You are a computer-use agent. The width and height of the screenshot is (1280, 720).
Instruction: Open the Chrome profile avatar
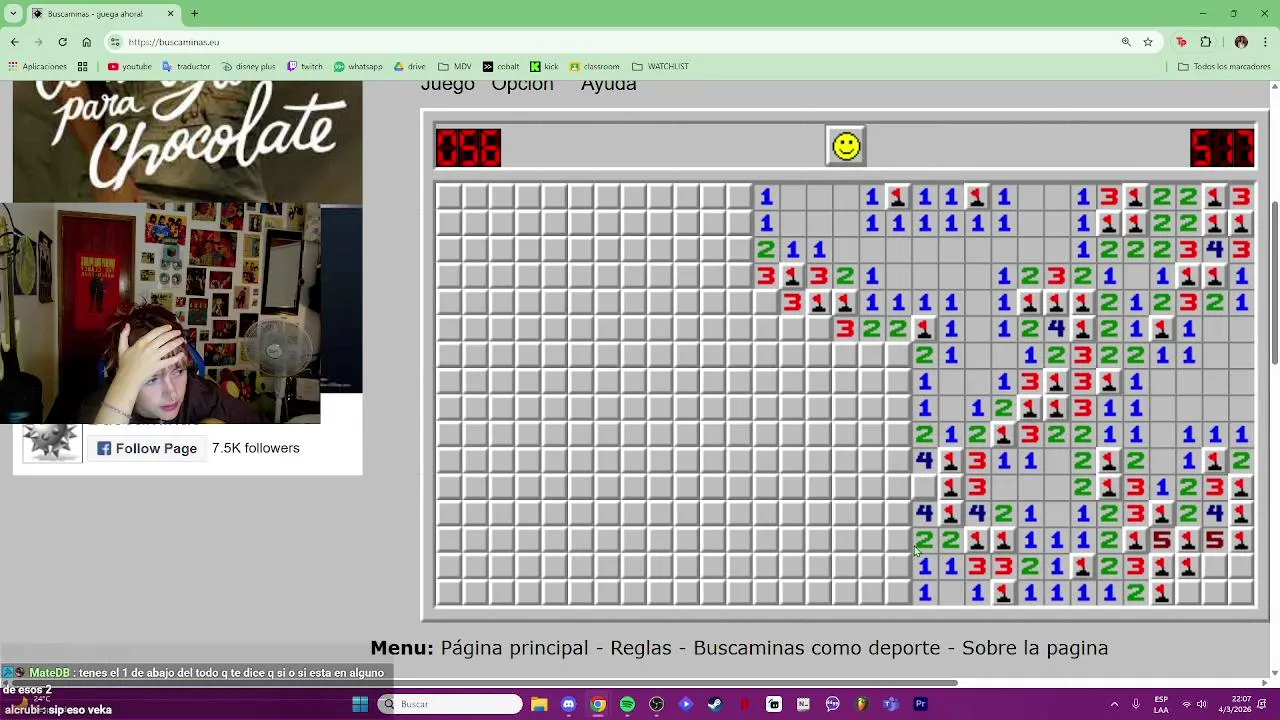[1241, 42]
